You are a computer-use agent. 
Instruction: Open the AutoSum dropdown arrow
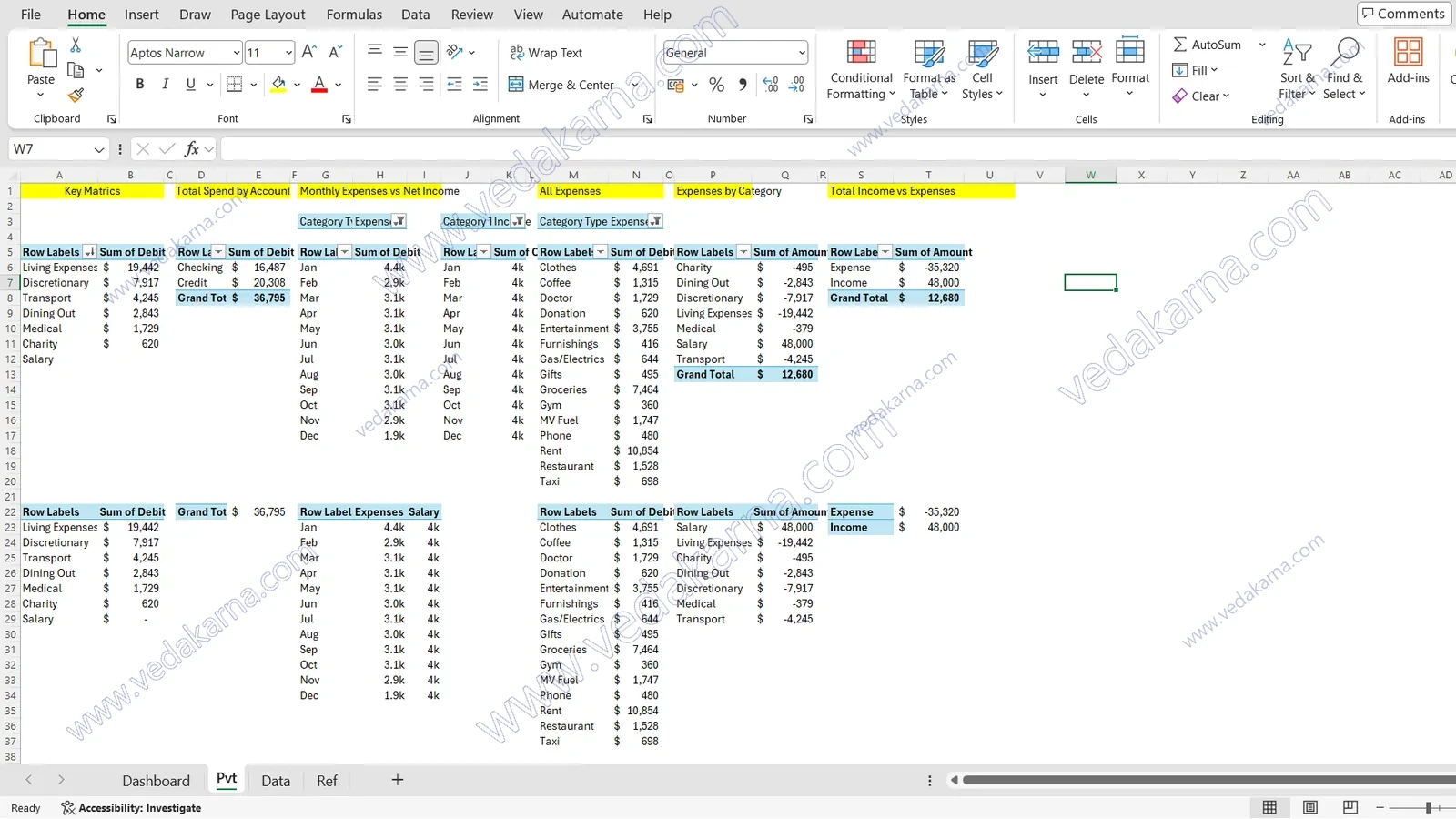[x=1262, y=45]
